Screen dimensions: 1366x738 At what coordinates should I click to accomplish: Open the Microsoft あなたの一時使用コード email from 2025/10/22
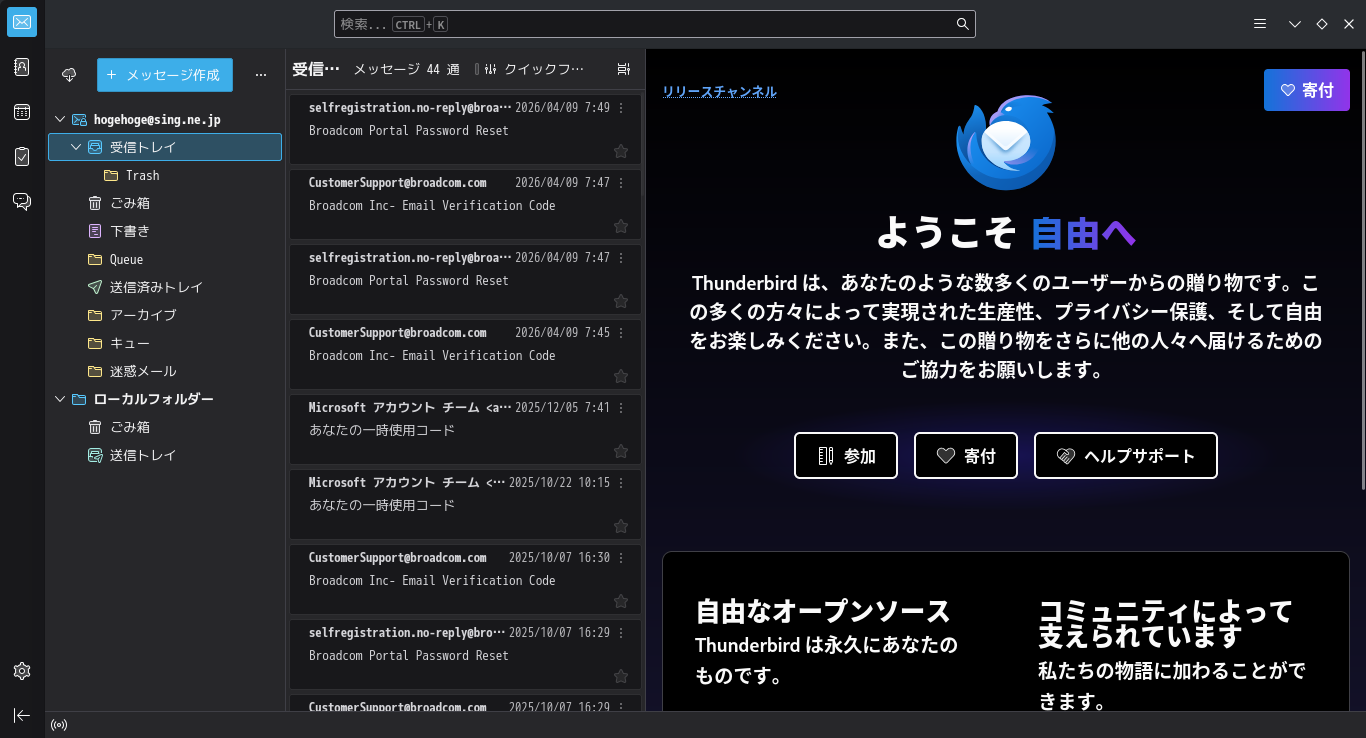pyautogui.click(x=465, y=504)
